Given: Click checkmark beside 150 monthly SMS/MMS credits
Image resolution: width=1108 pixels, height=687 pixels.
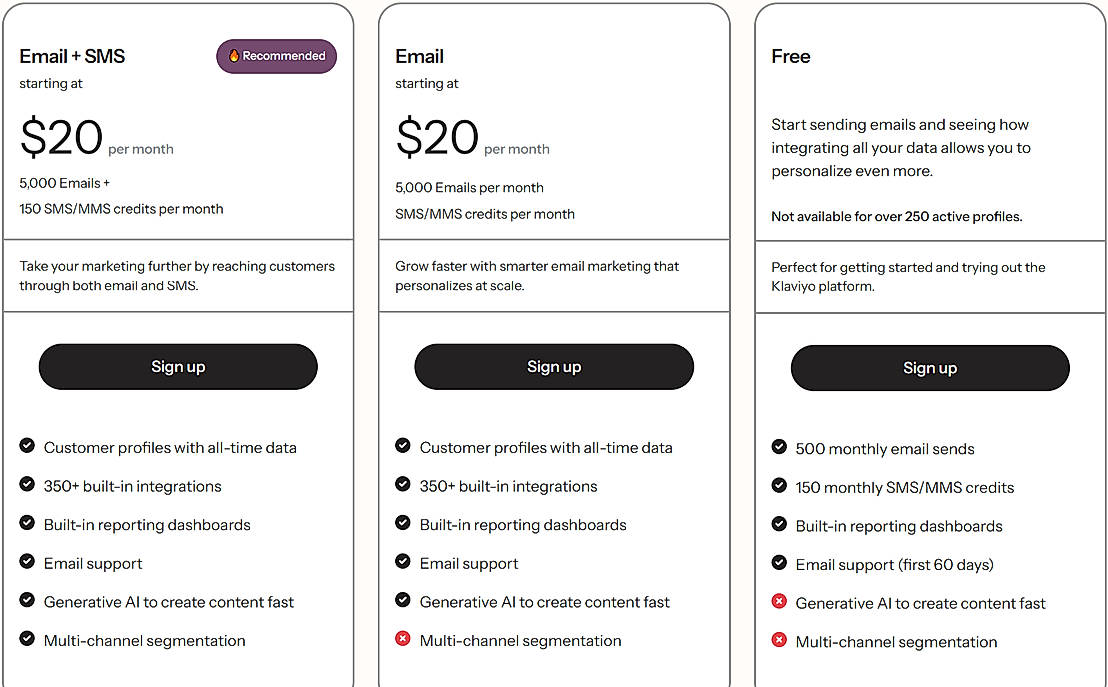Looking at the screenshot, I should click(x=779, y=486).
